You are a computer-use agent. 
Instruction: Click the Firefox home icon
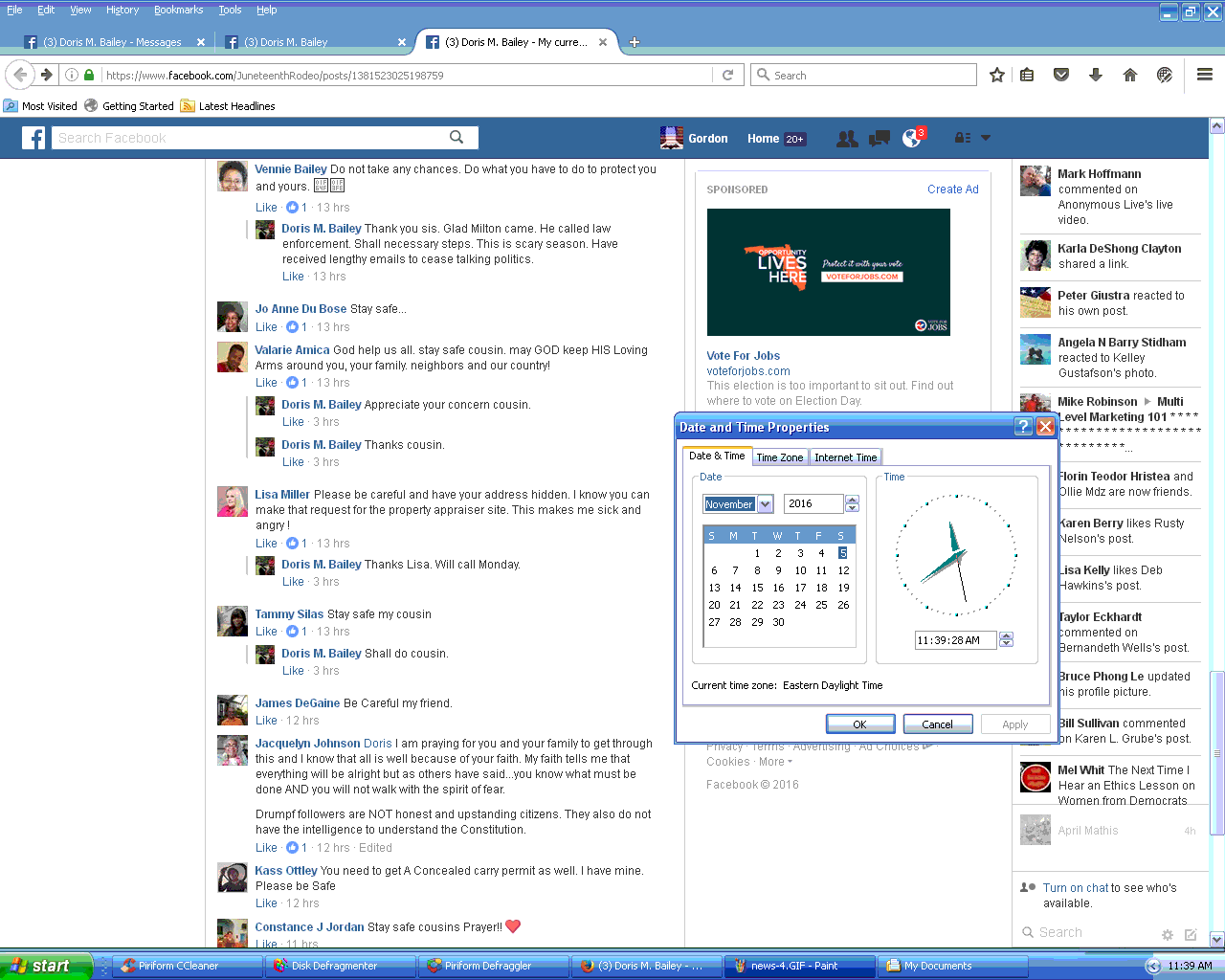[1129, 75]
